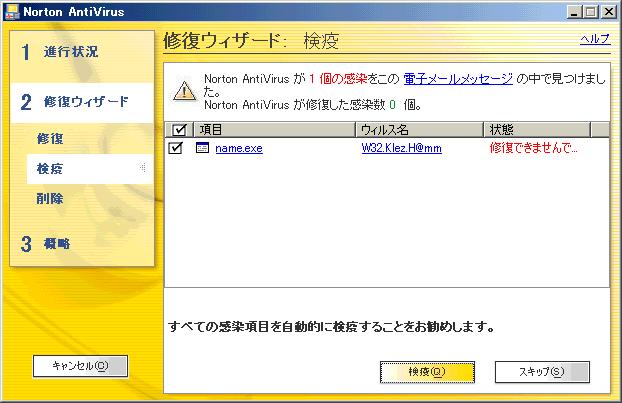The width and height of the screenshot is (622, 403).
Task: Sort by the 項目 column header
Action: pyautogui.click(x=274, y=130)
